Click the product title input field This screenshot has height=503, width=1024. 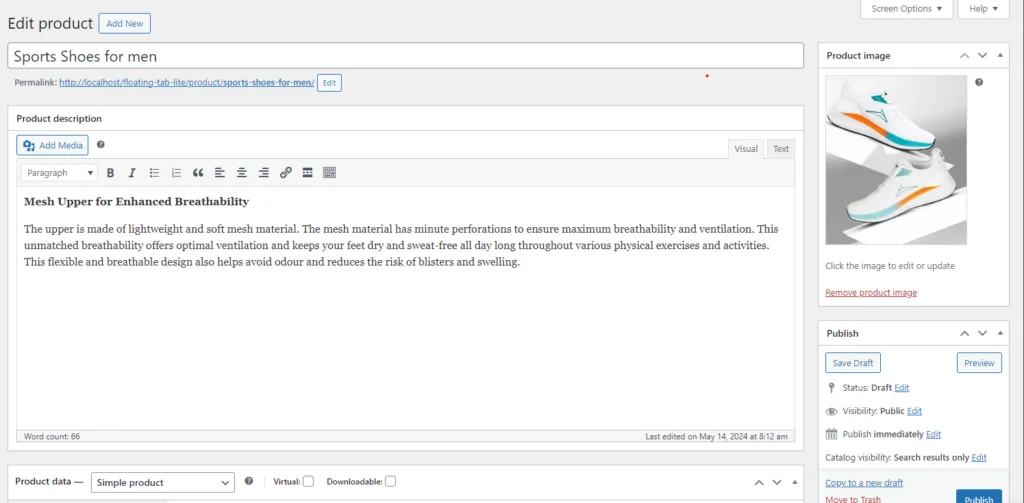pos(405,56)
